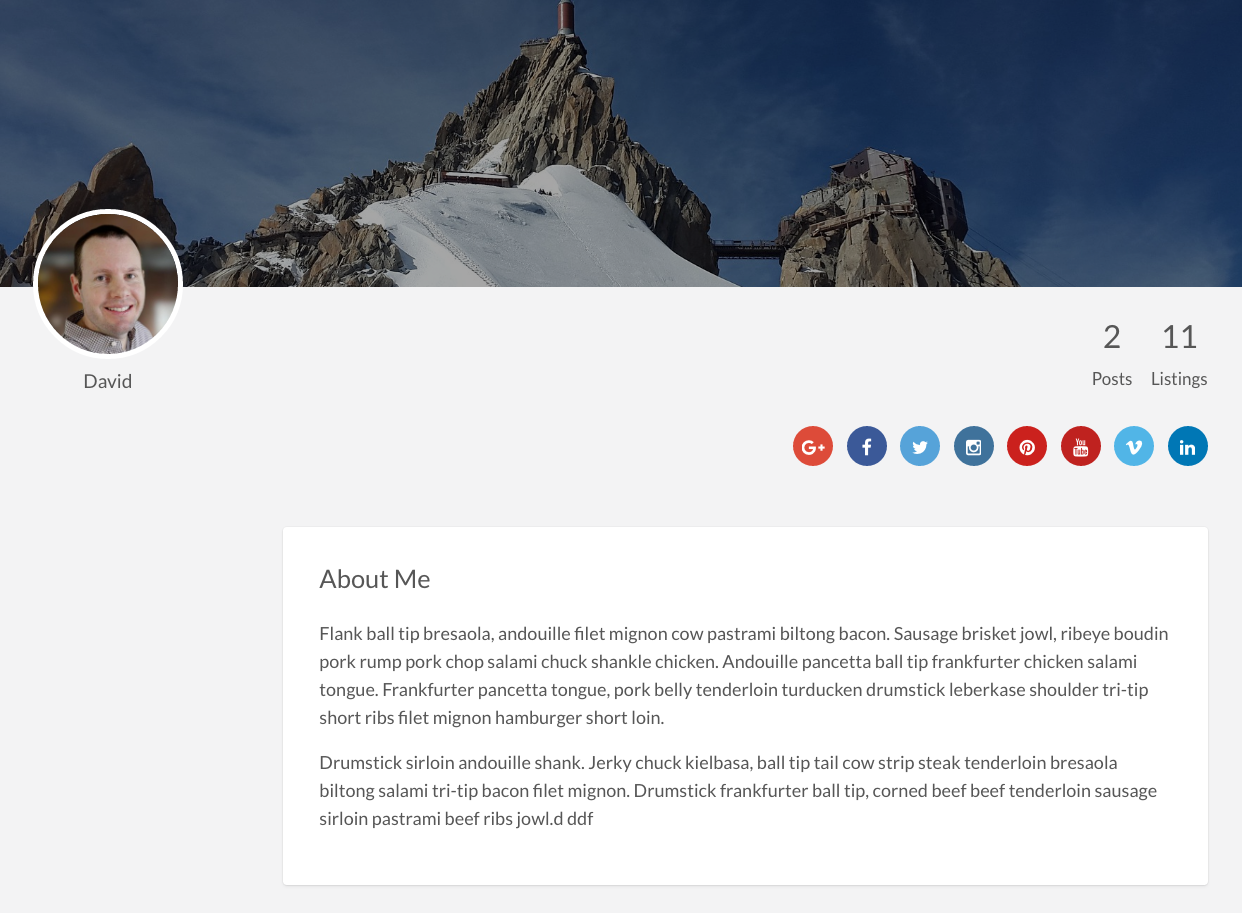Click the Posts label

(1112, 379)
